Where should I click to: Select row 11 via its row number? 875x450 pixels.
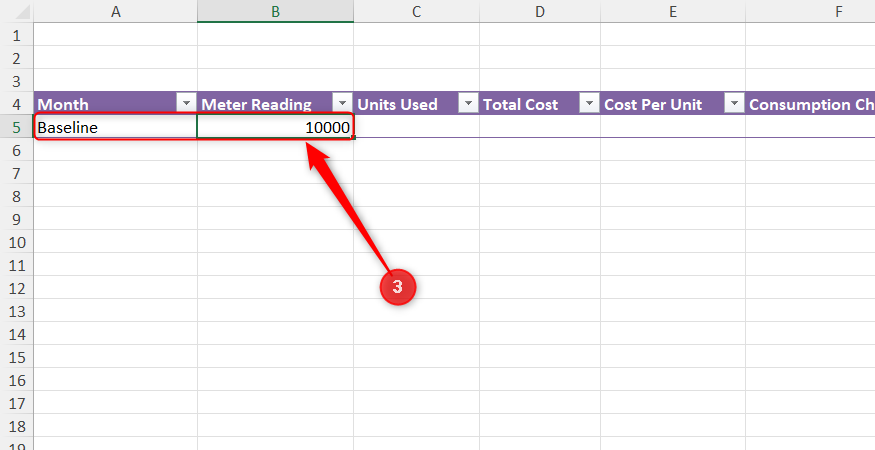[x=17, y=265]
